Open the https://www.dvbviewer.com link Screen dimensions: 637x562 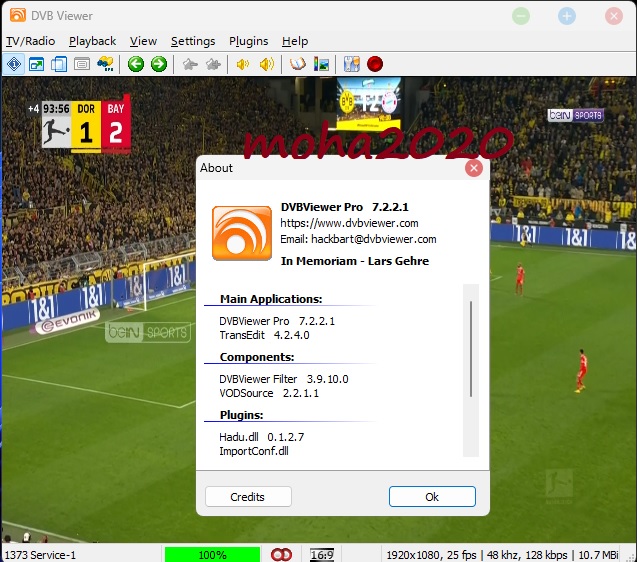coord(349,223)
